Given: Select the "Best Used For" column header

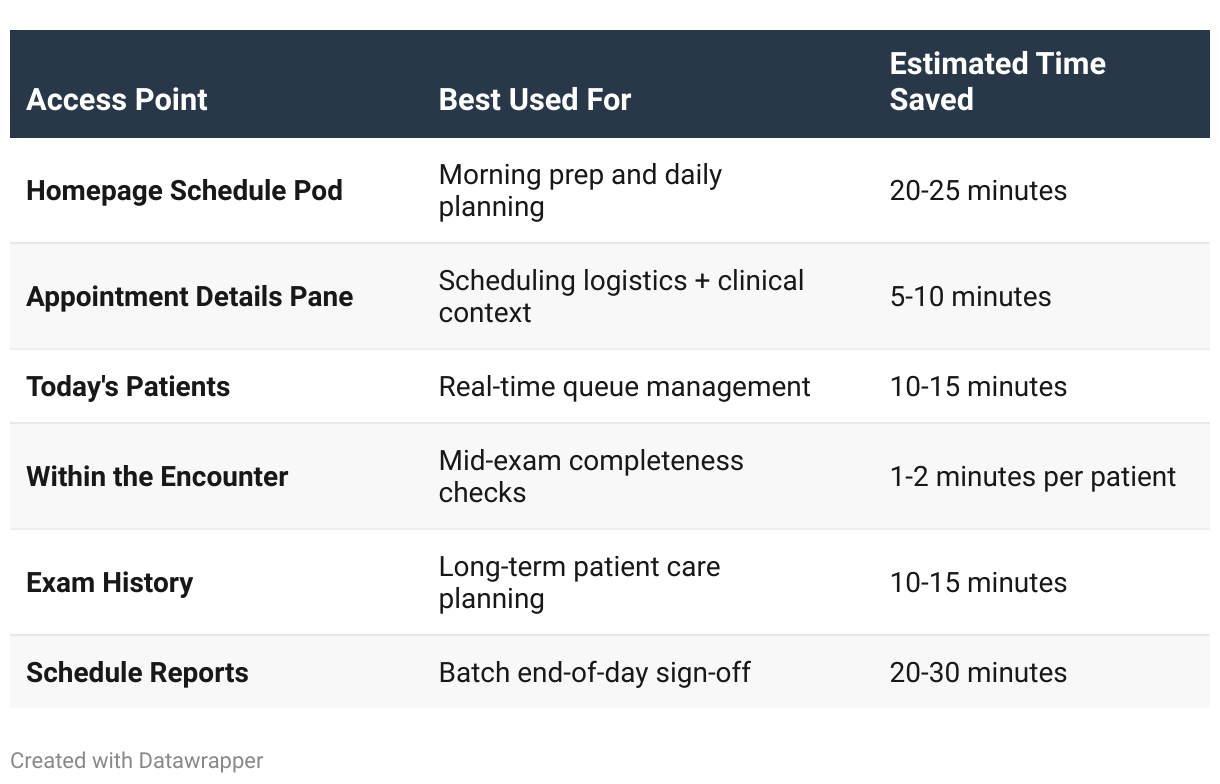Looking at the screenshot, I should pyautogui.click(x=535, y=100).
